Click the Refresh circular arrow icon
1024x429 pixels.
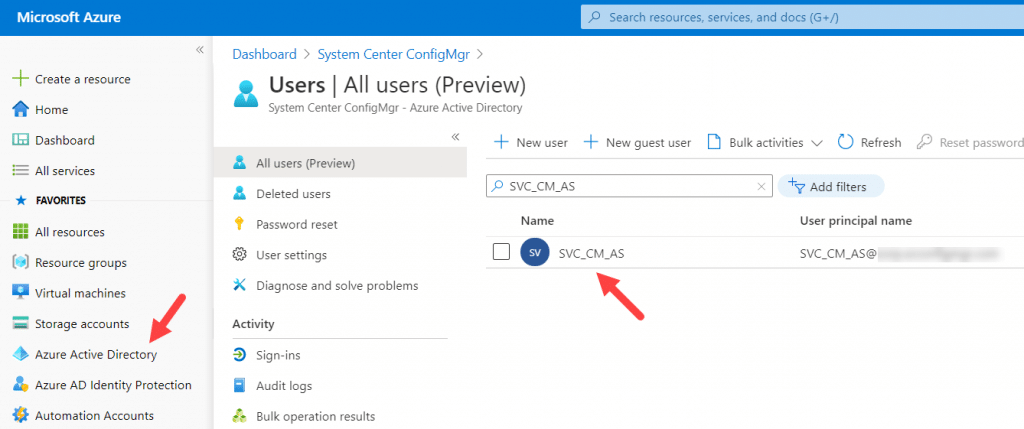pyautogui.click(x=846, y=142)
